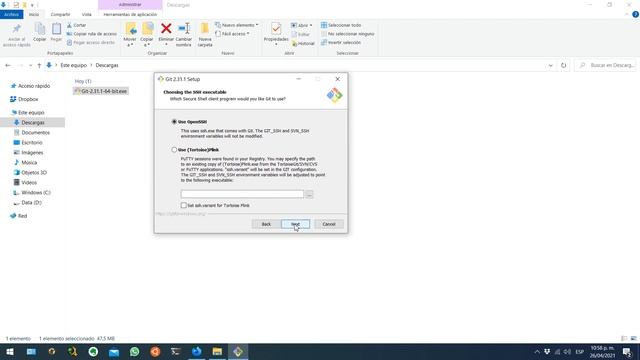Select Música in navigation pane
This screenshot has height=360, width=640.
click(x=29, y=162)
